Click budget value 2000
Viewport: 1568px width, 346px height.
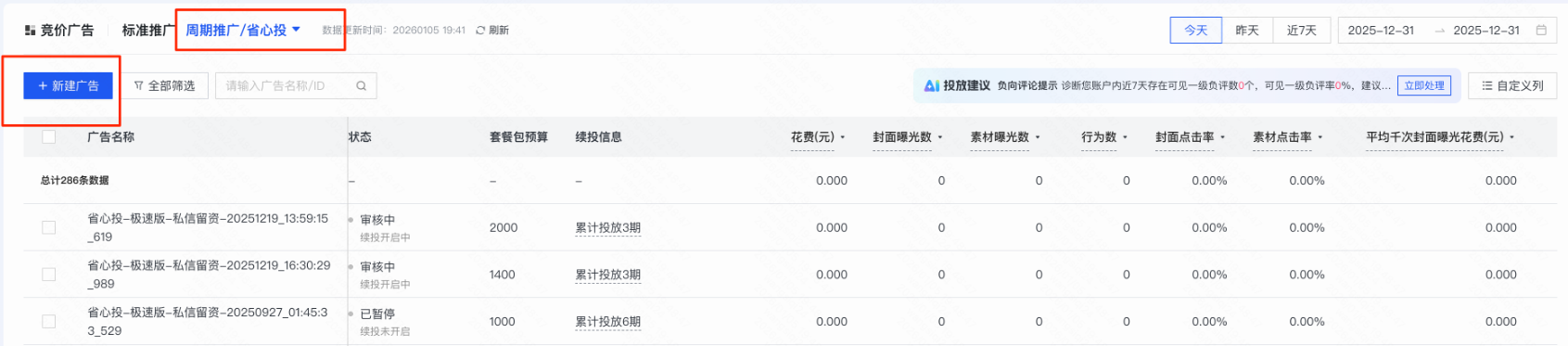pyautogui.click(x=504, y=228)
